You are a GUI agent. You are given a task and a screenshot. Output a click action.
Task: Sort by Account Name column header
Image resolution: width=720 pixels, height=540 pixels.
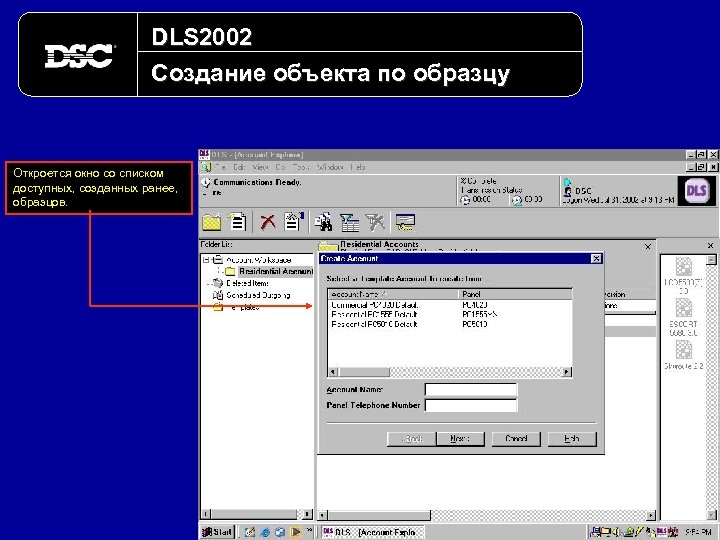point(393,294)
